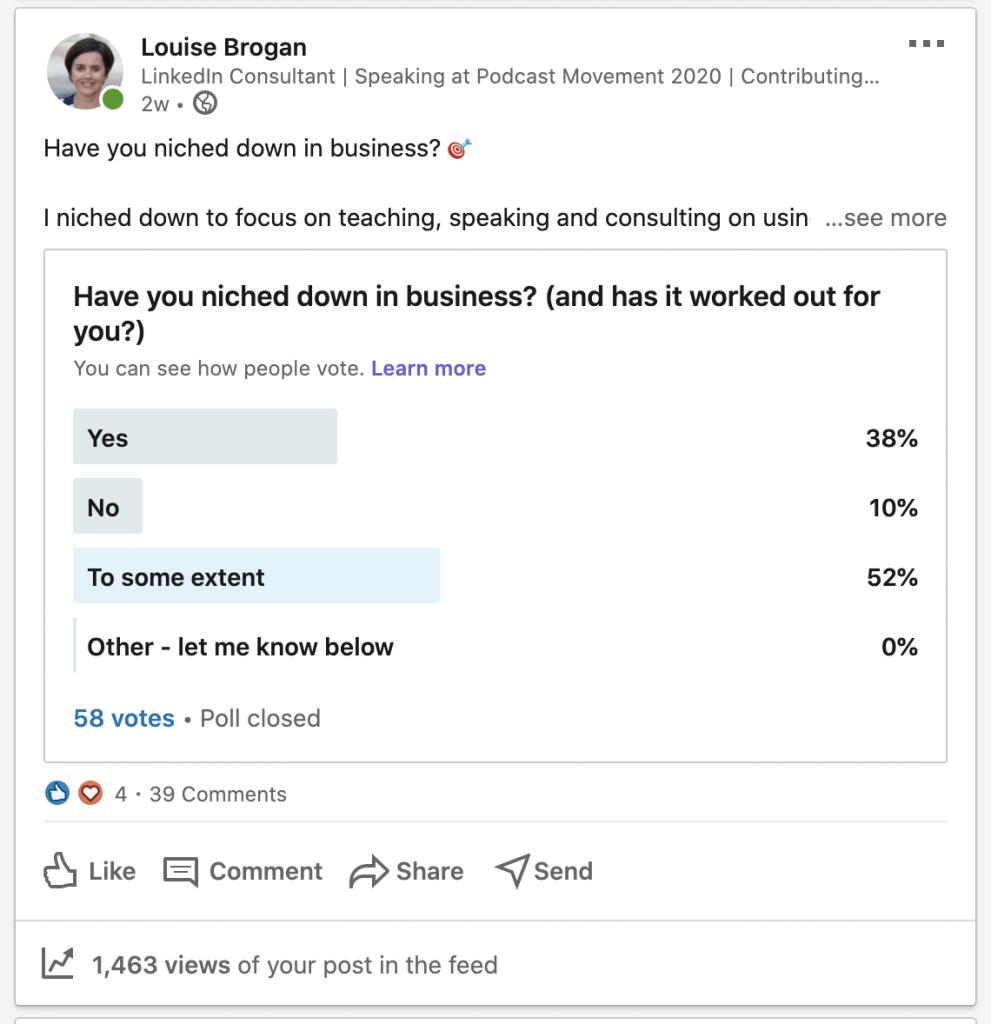Click the Yes poll result bar
The image size is (991, 1024).
(x=205, y=437)
